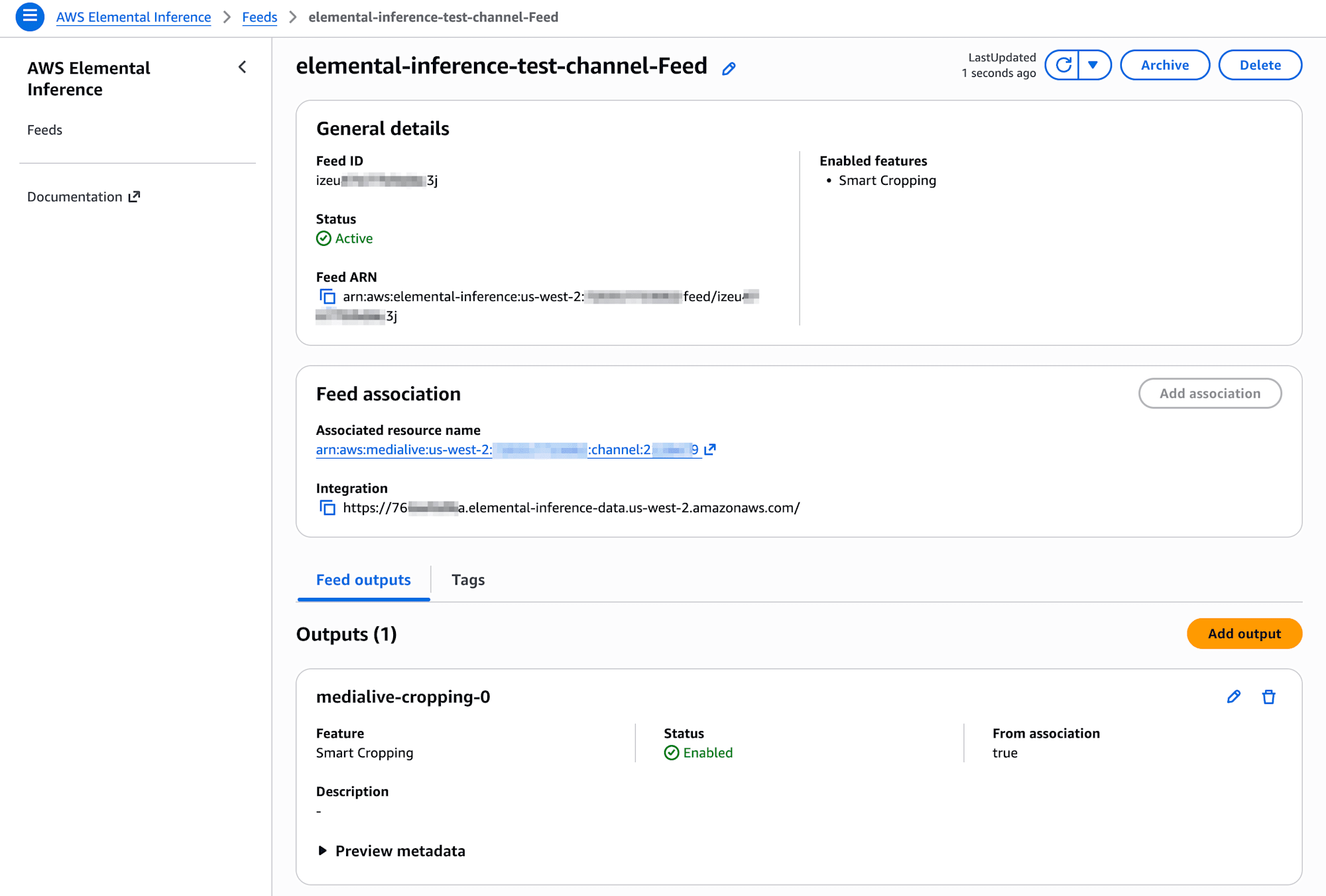Go to Feeds breadcrumb link
Image resolution: width=1326 pixels, height=896 pixels.
click(259, 17)
